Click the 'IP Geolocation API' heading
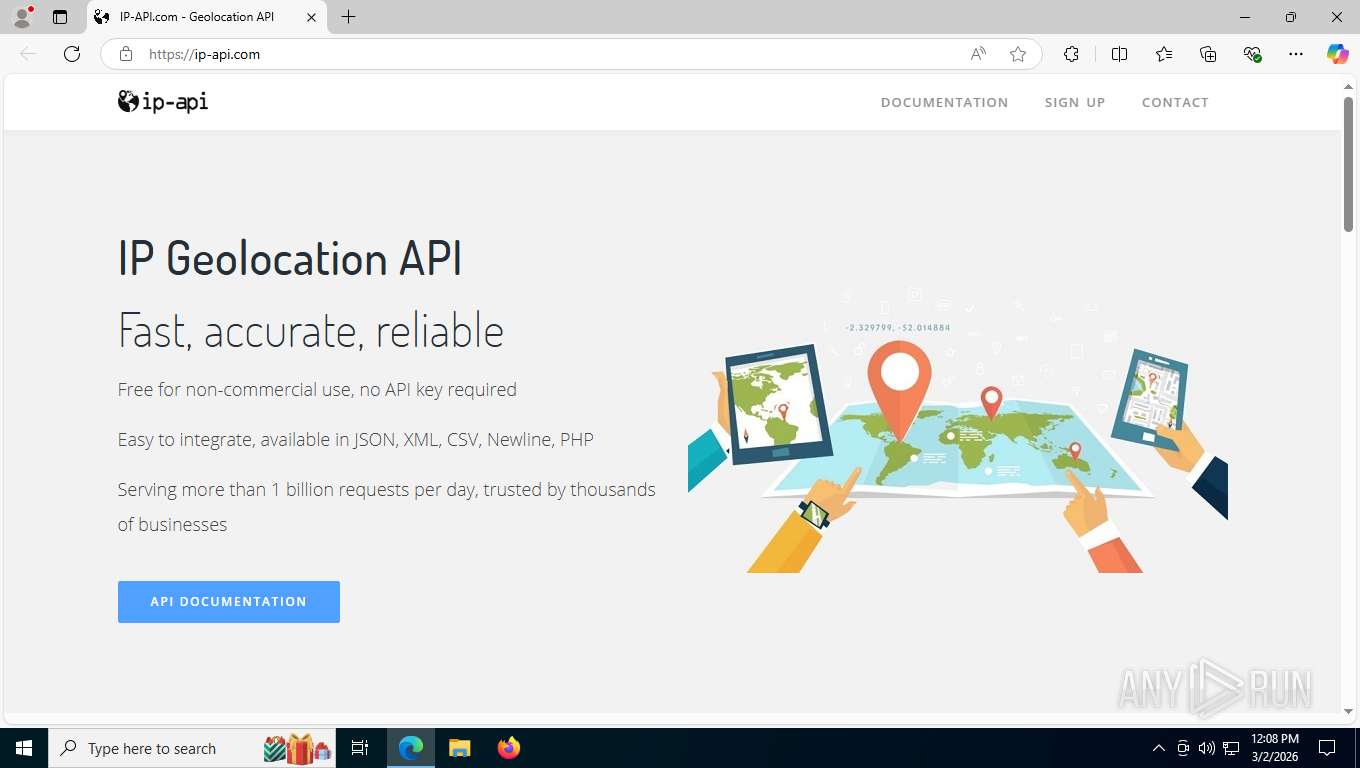 (290, 259)
